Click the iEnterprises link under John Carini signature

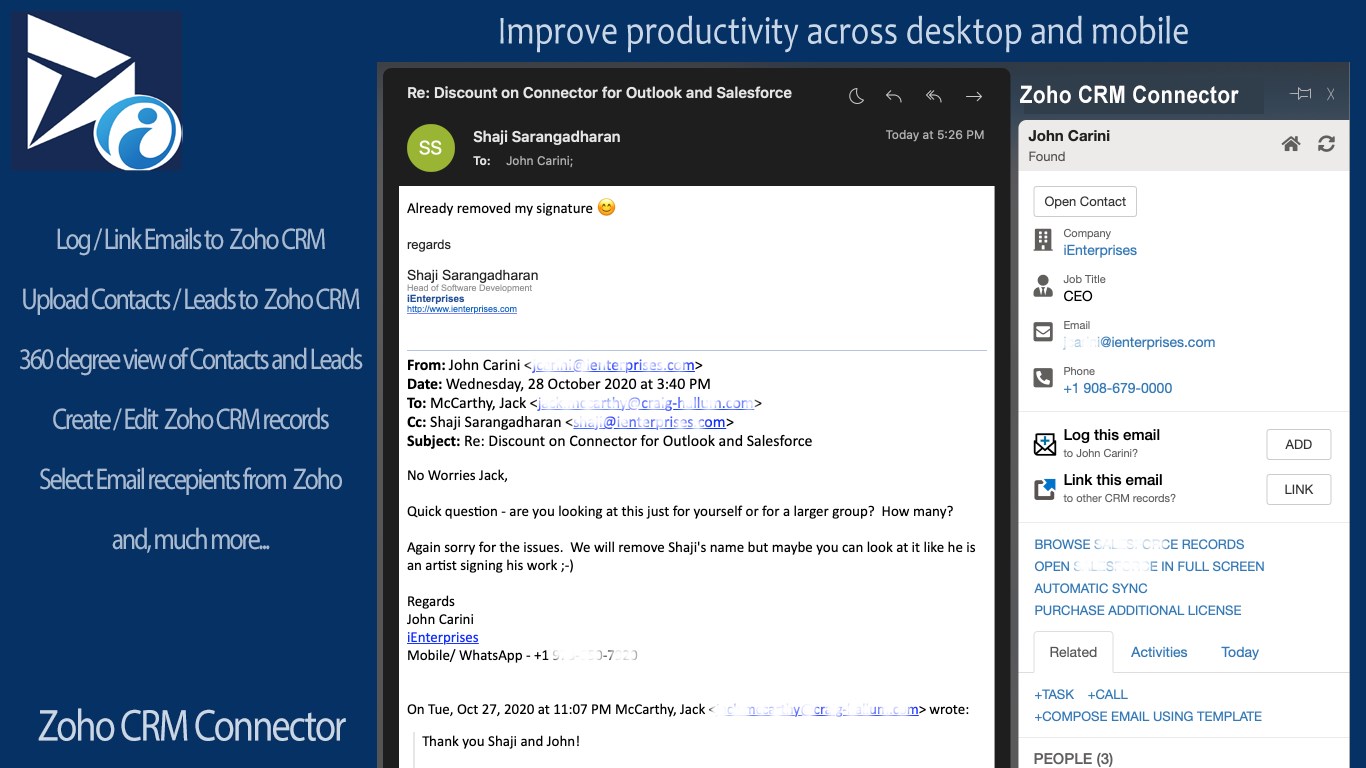[442, 637]
